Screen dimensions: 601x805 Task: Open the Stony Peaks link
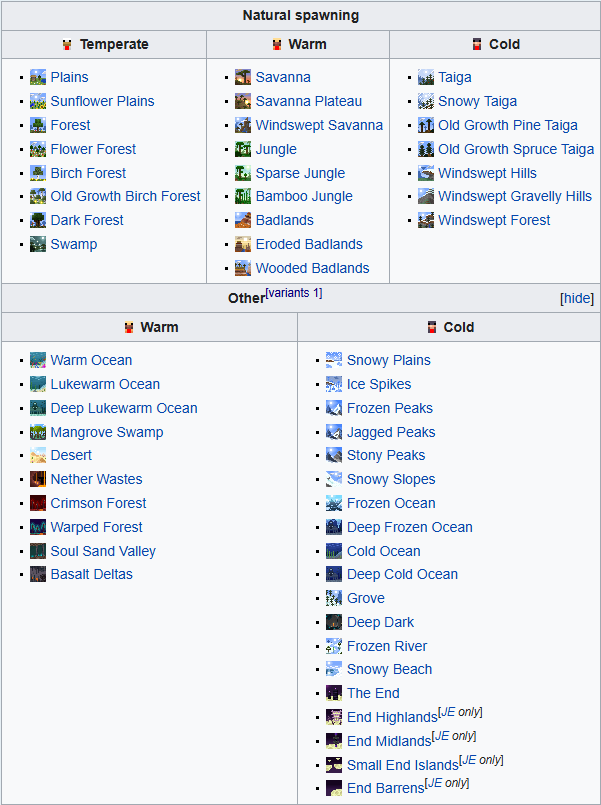[x=386, y=455]
